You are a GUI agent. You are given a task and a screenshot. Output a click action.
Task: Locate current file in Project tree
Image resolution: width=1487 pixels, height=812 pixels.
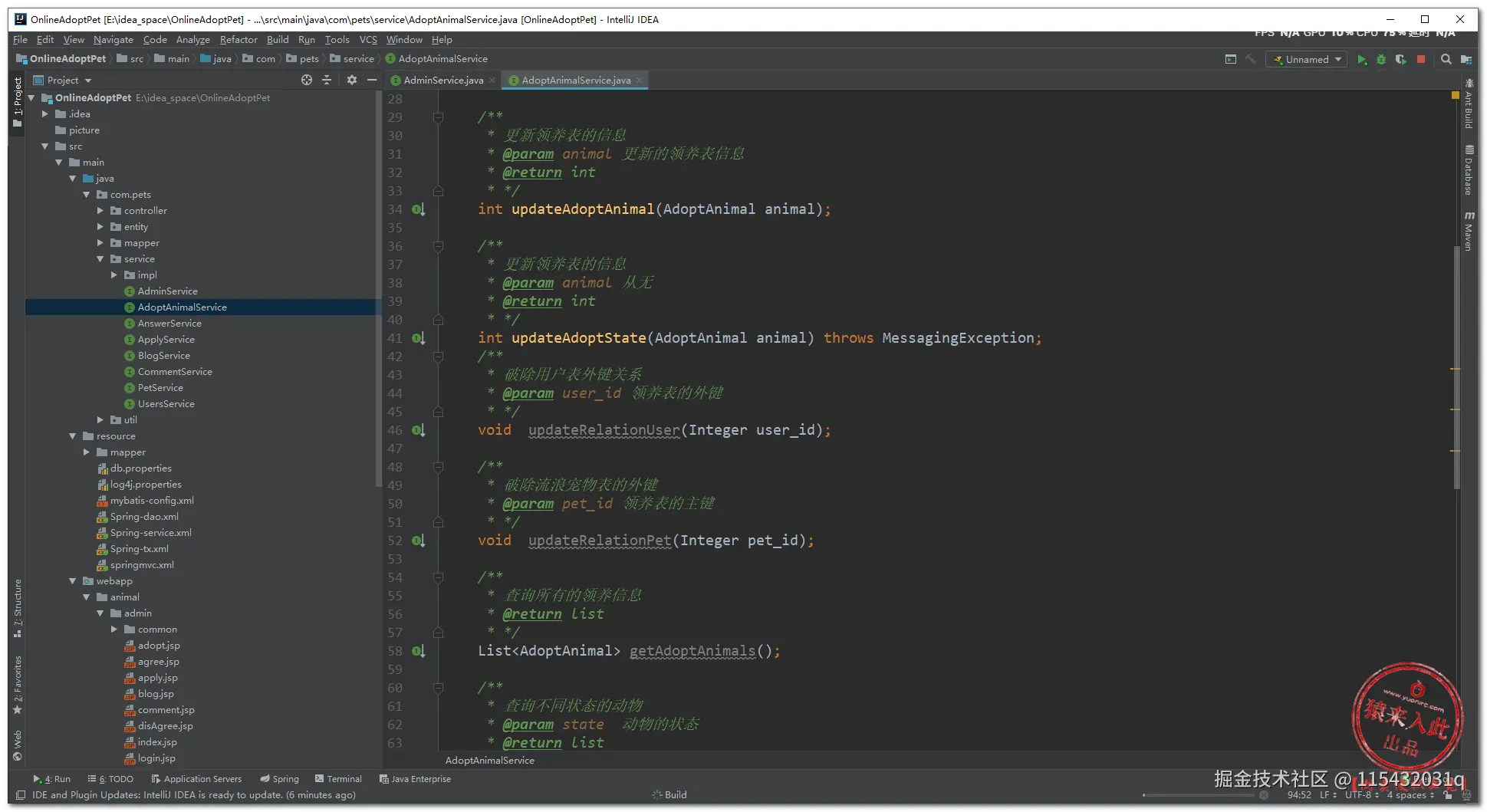tap(307, 80)
